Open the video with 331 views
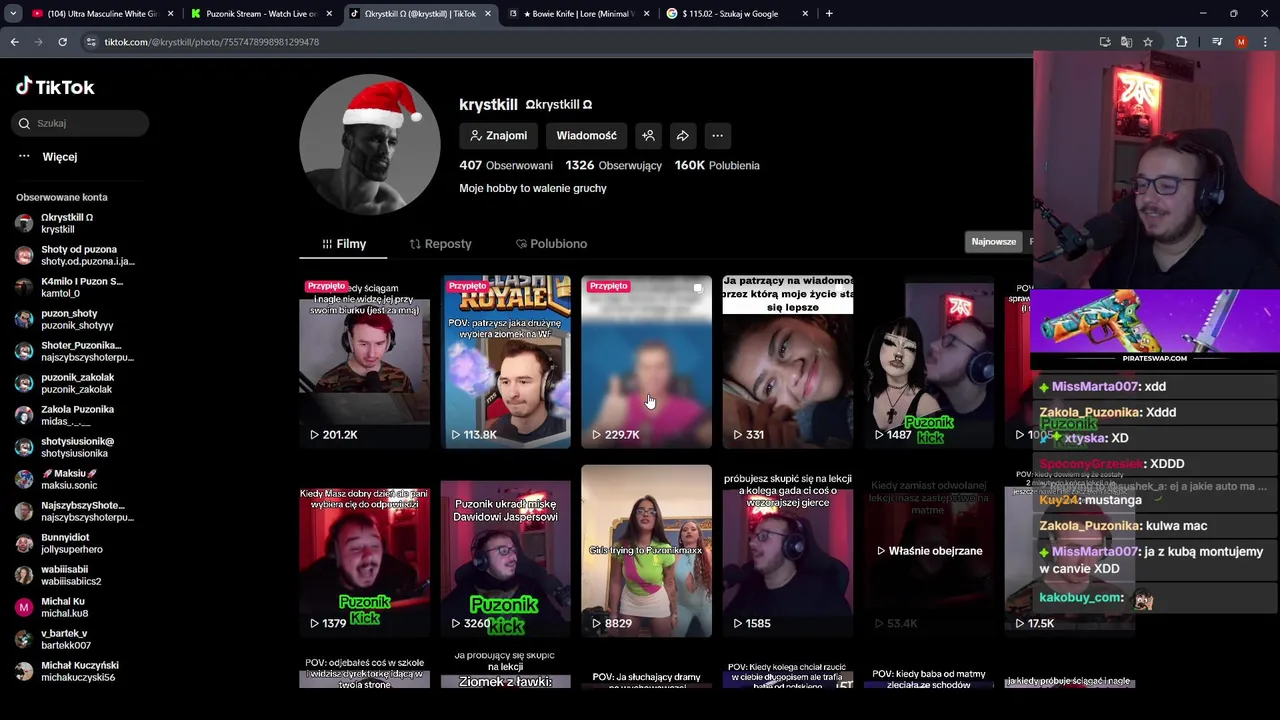This screenshot has width=1280, height=720. click(x=788, y=362)
